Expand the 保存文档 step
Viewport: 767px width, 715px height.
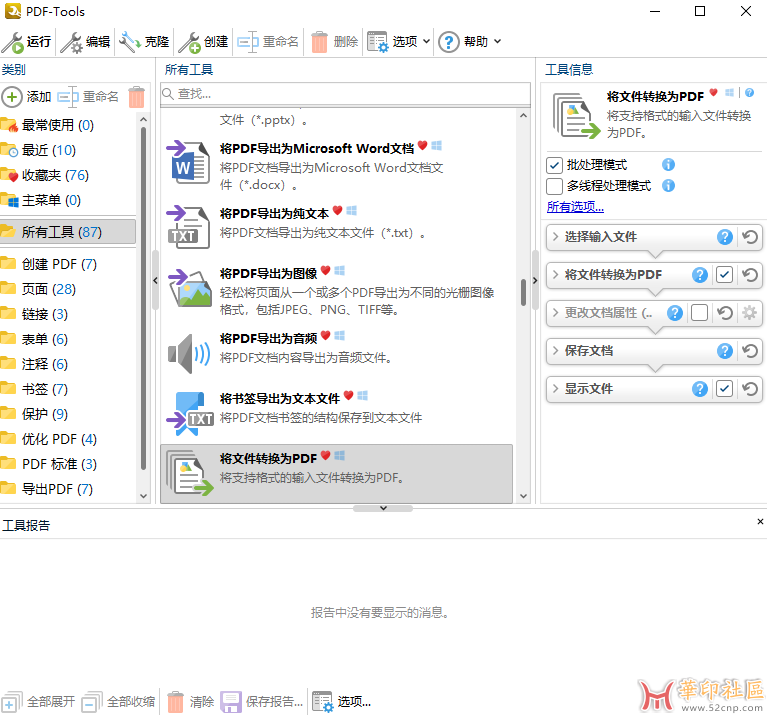(x=556, y=350)
